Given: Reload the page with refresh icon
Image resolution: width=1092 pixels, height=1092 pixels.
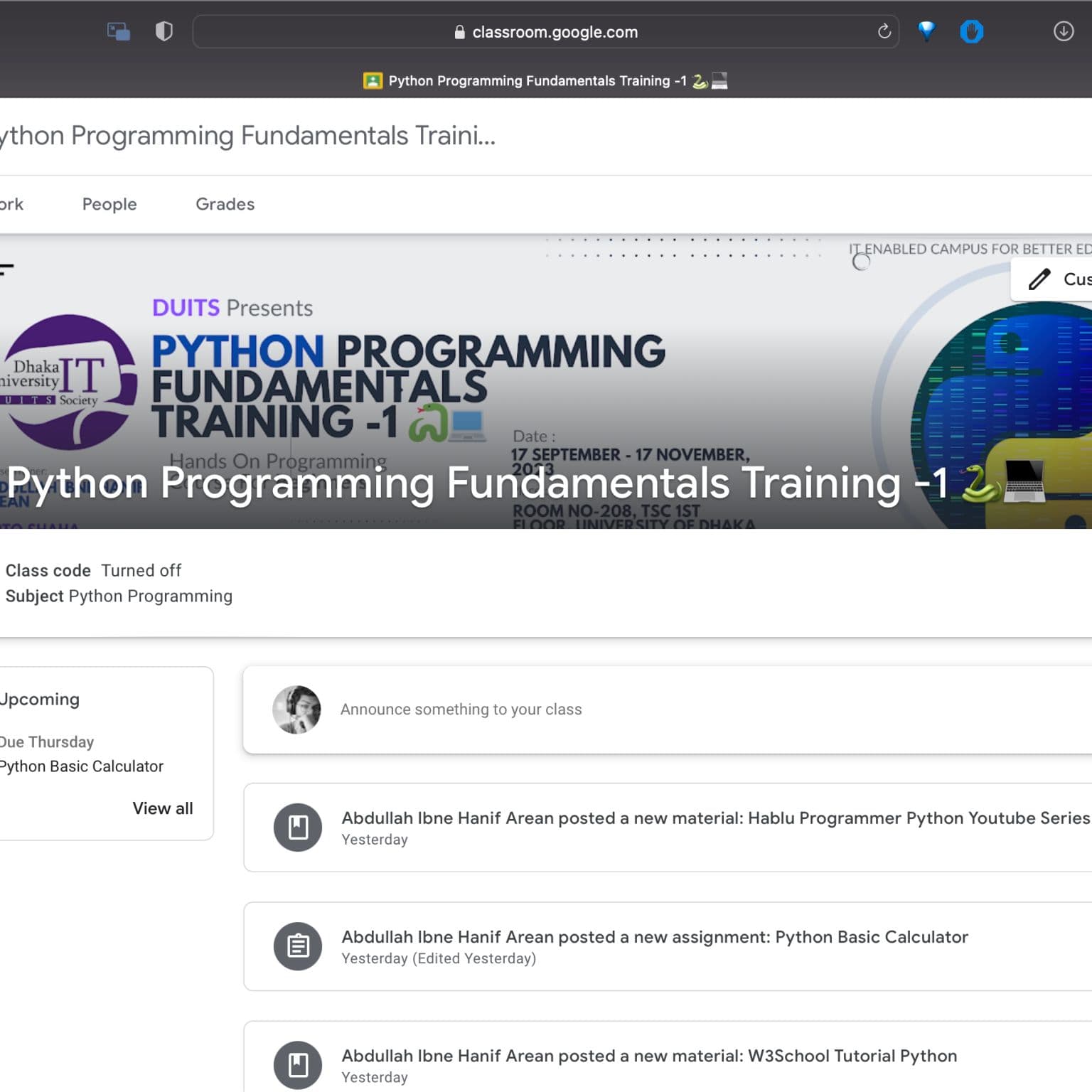Looking at the screenshot, I should (x=884, y=31).
